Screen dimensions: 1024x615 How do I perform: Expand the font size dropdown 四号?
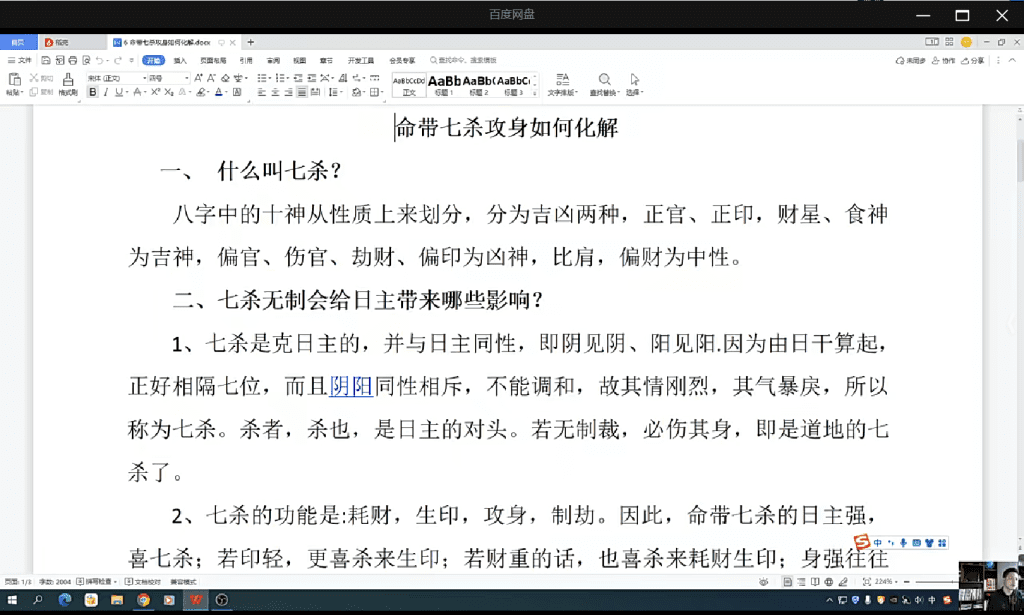(x=187, y=78)
